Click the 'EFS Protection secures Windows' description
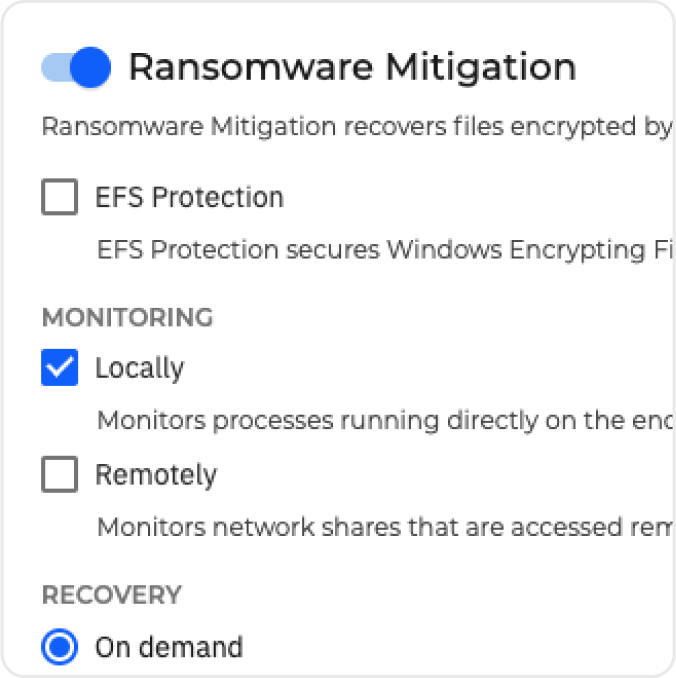The width and height of the screenshot is (676, 678). tap(385, 248)
